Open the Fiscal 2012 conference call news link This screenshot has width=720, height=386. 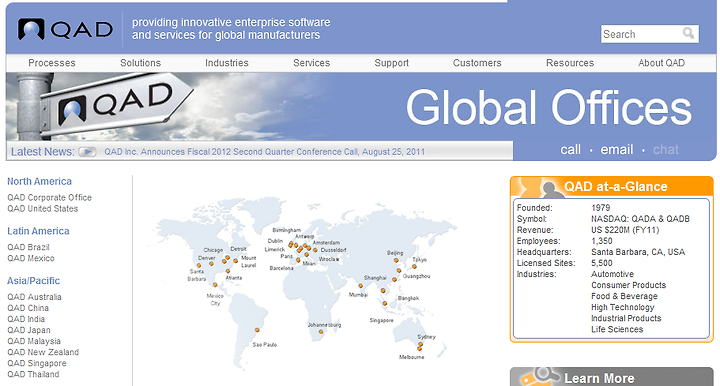tap(264, 152)
